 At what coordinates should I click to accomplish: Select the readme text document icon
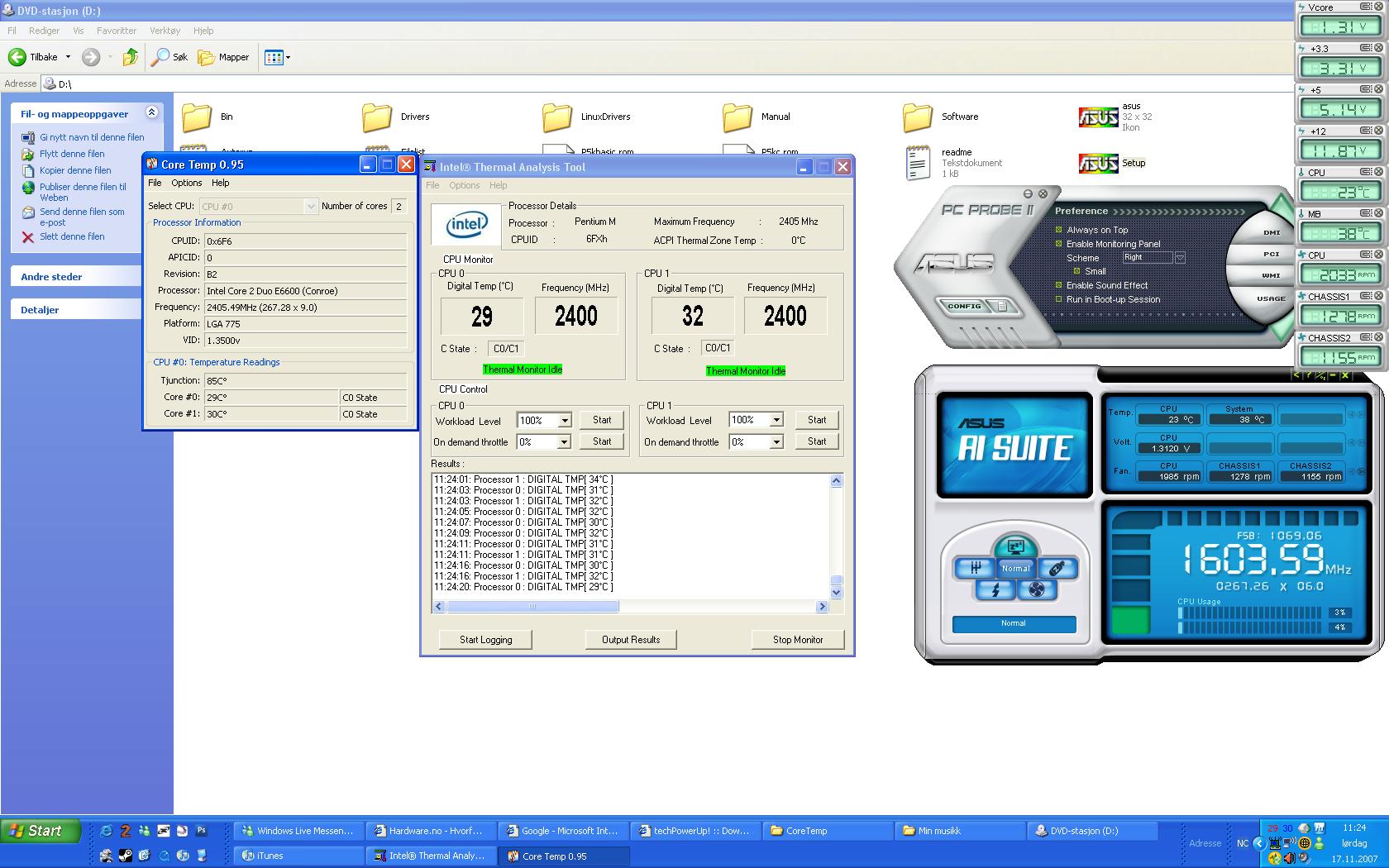point(918,164)
